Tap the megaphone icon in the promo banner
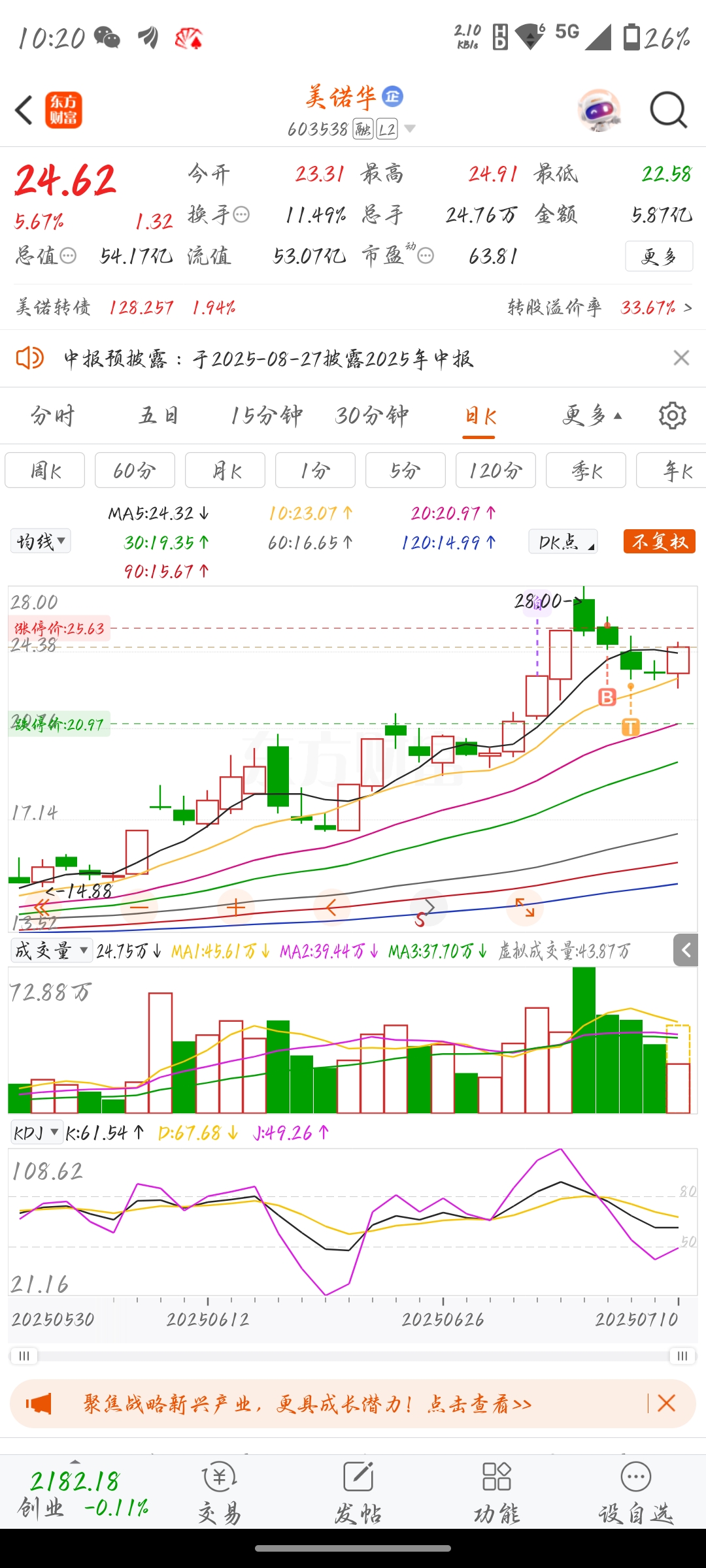 (x=39, y=1403)
